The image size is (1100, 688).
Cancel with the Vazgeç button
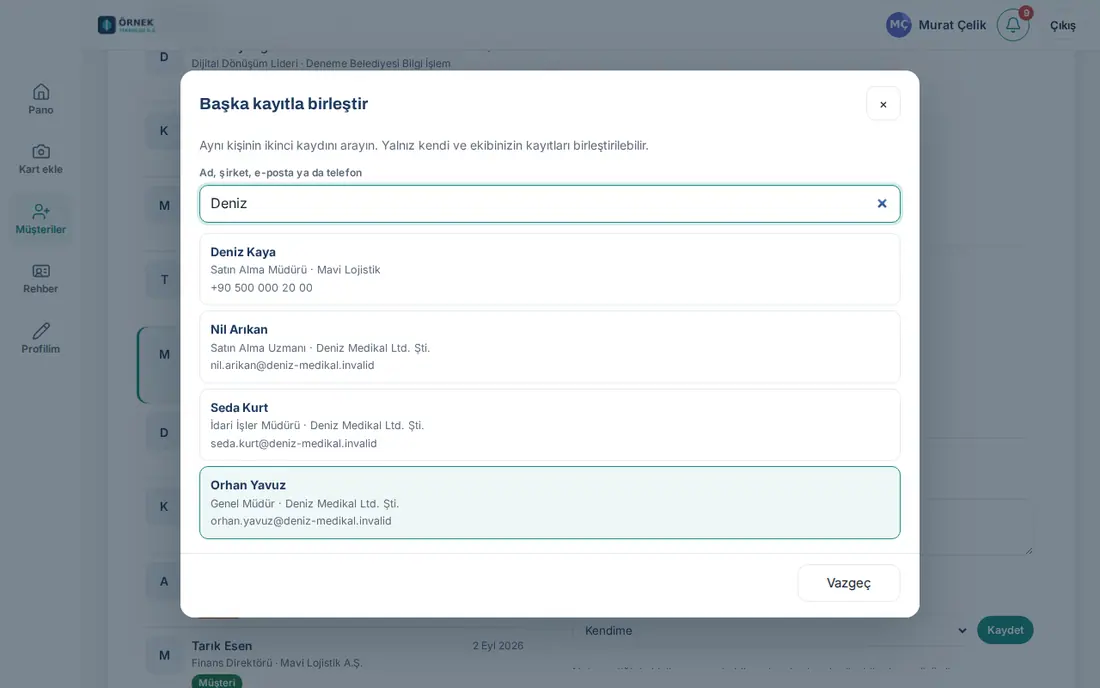(848, 583)
